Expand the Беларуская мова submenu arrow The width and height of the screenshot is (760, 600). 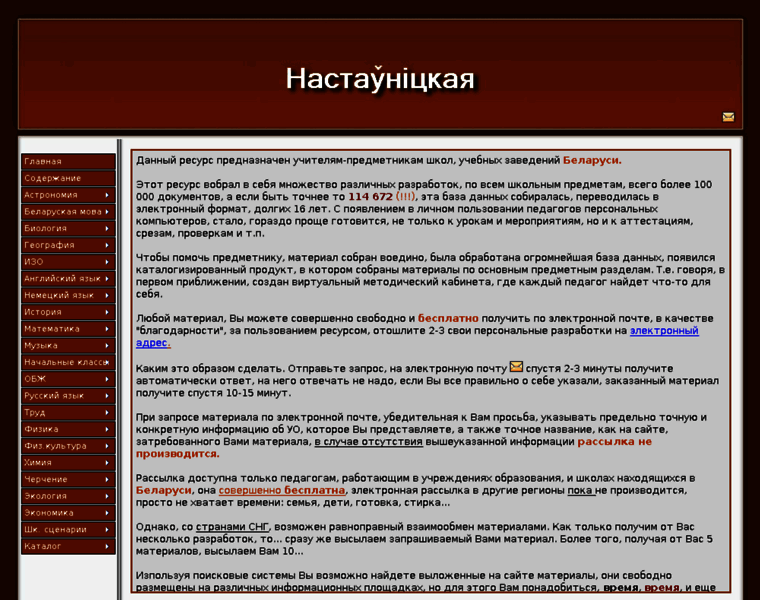tap(107, 212)
